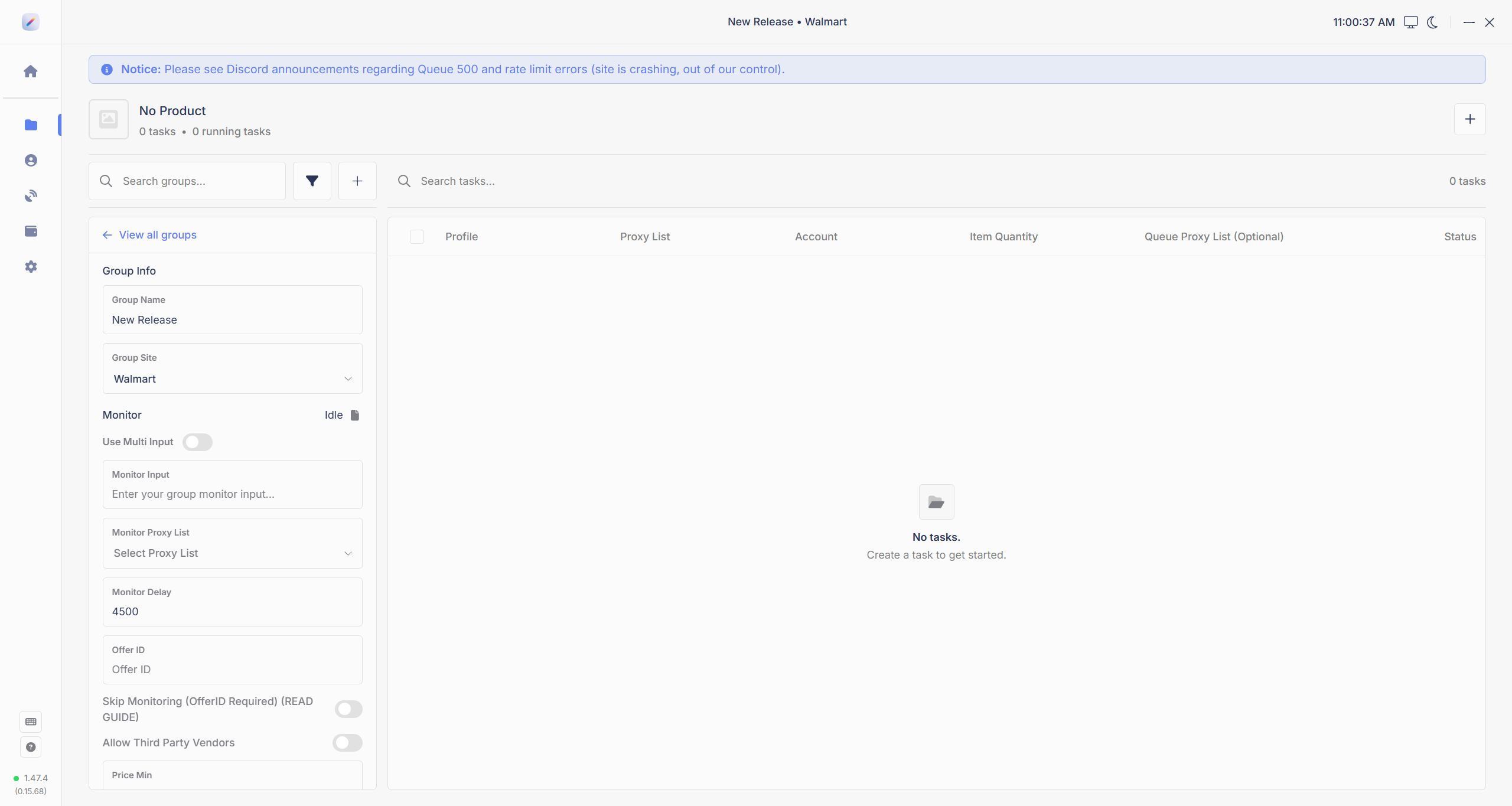
Task: Click the Status column header
Action: point(1460,237)
